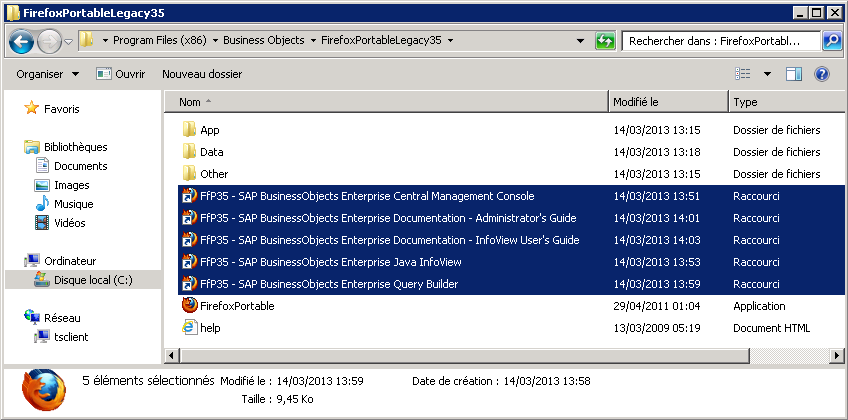Select Ordinateur in navigation pane

[x=70, y=261]
